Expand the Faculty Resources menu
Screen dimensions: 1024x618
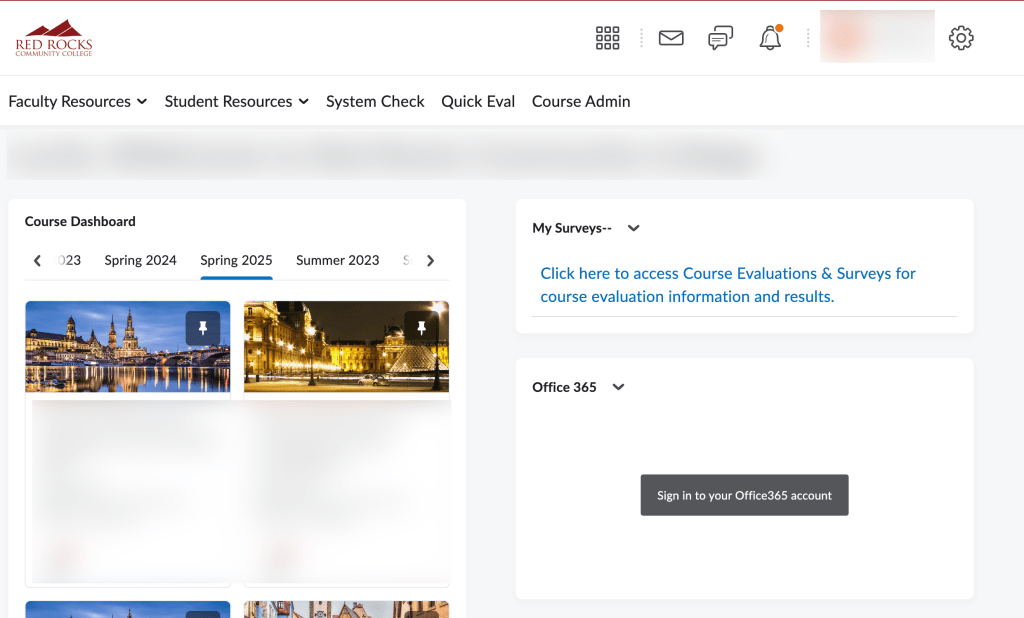click(x=78, y=101)
